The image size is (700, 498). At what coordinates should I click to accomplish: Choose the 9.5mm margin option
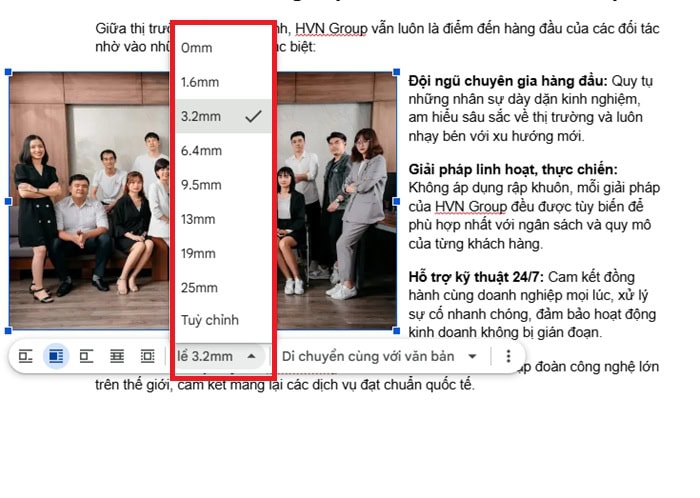click(223, 185)
